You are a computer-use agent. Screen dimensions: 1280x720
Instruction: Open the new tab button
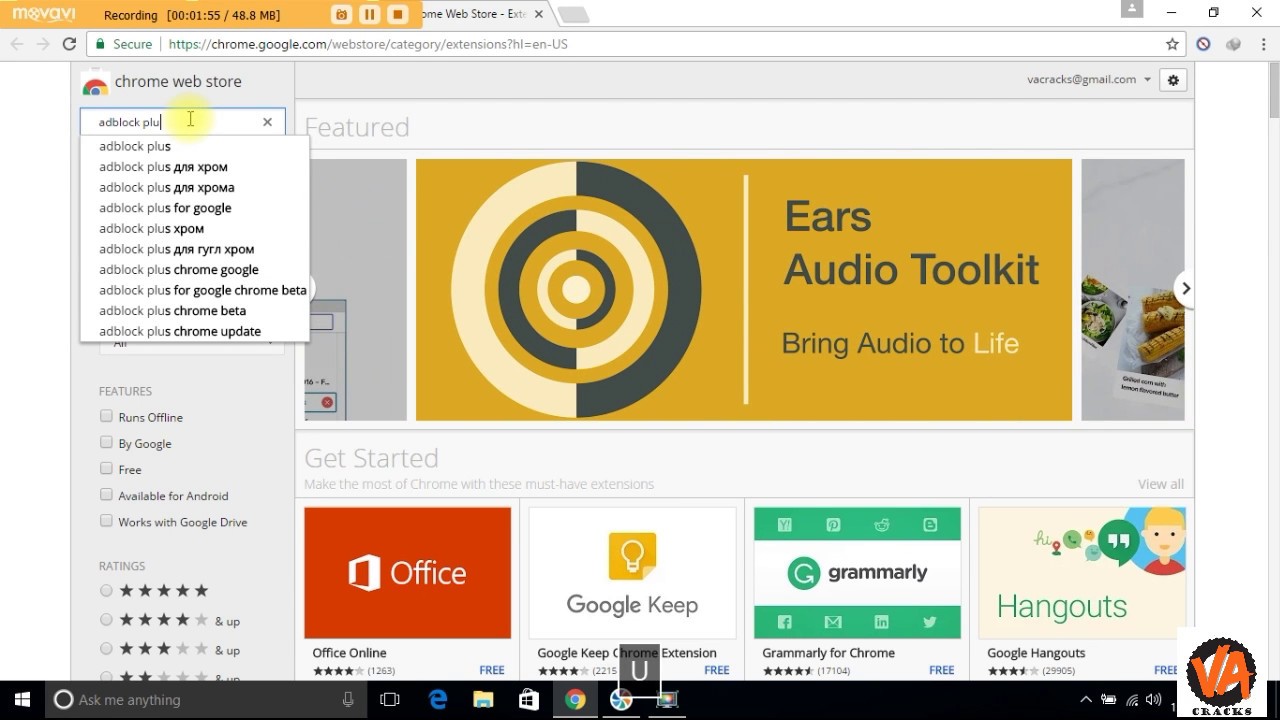(574, 14)
